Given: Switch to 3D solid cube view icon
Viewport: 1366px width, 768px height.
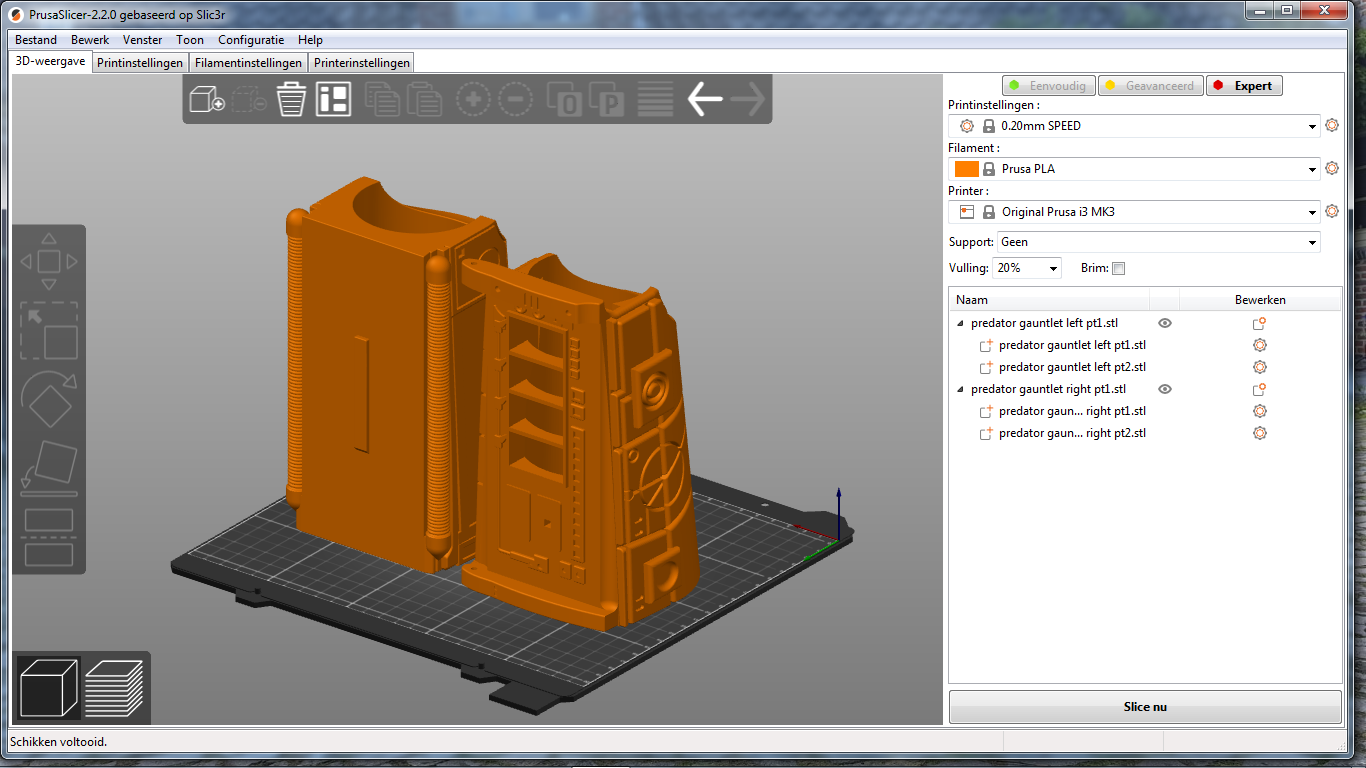Looking at the screenshot, I should pyautogui.click(x=49, y=687).
